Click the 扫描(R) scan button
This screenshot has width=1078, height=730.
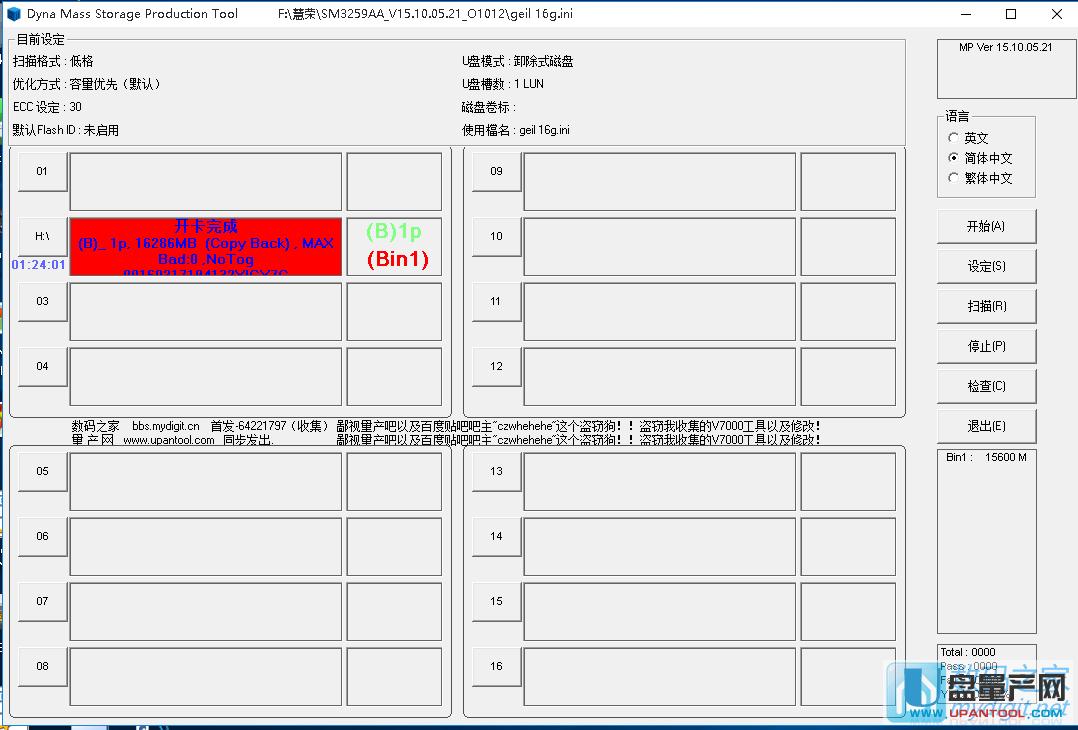pos(986,306)
